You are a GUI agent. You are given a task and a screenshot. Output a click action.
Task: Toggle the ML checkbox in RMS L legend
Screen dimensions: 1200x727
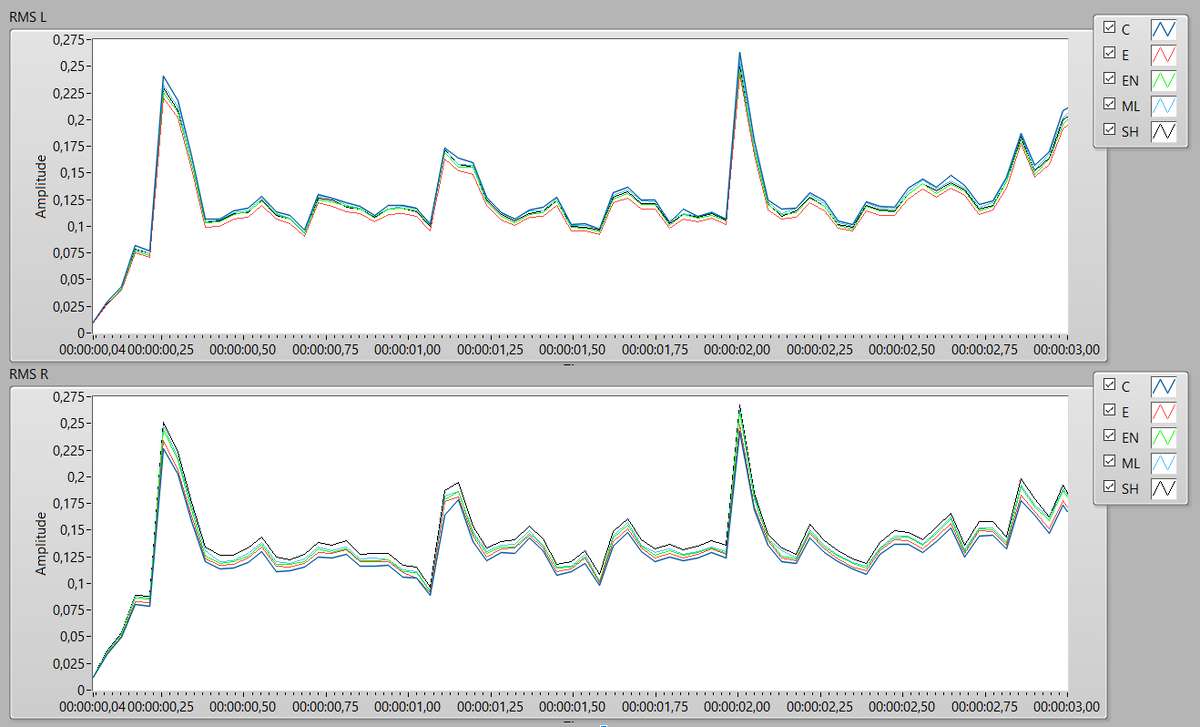(x=1109, y=104)
